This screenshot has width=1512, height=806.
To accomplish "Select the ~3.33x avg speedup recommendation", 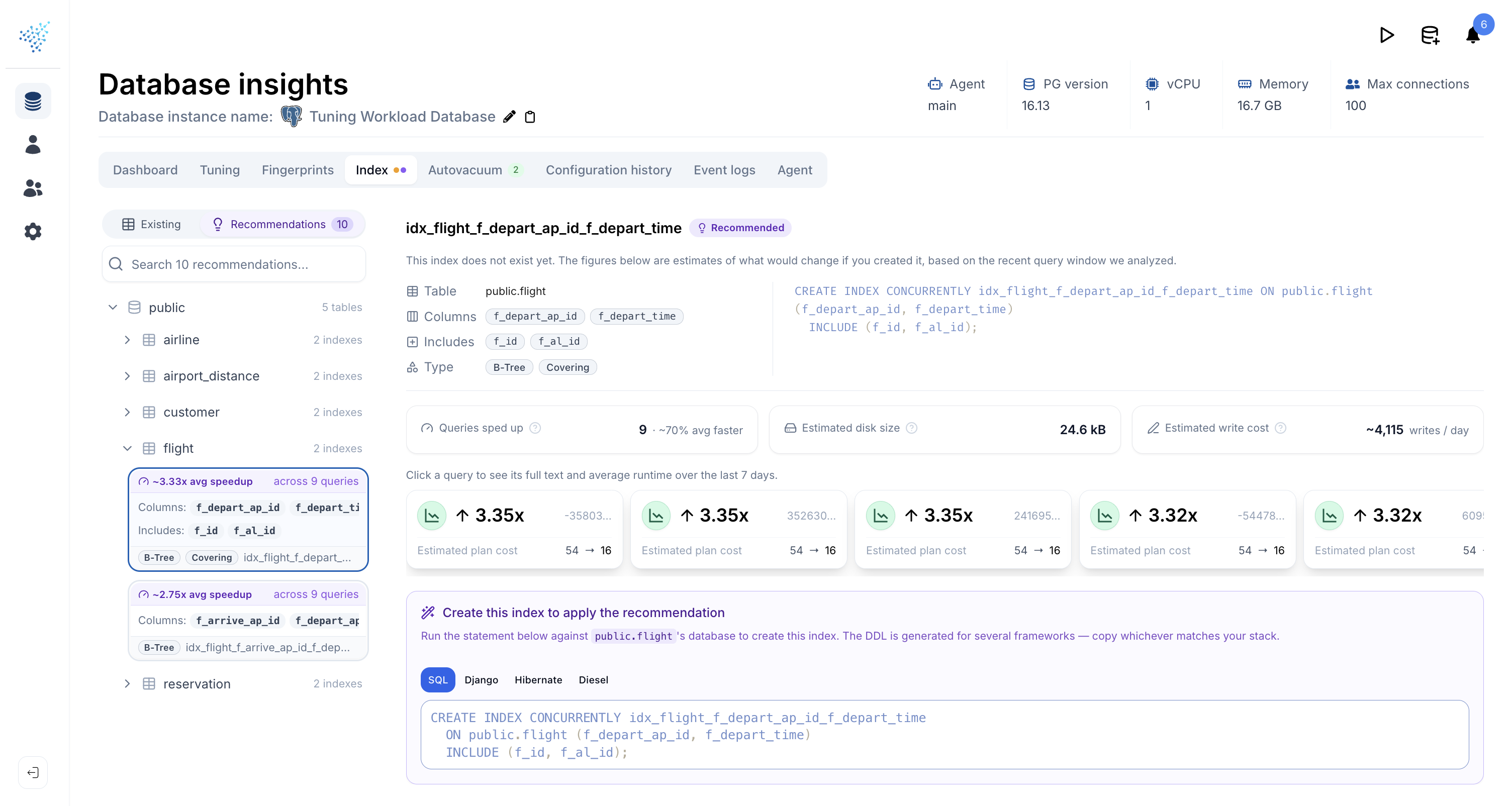I will point(248,519).
